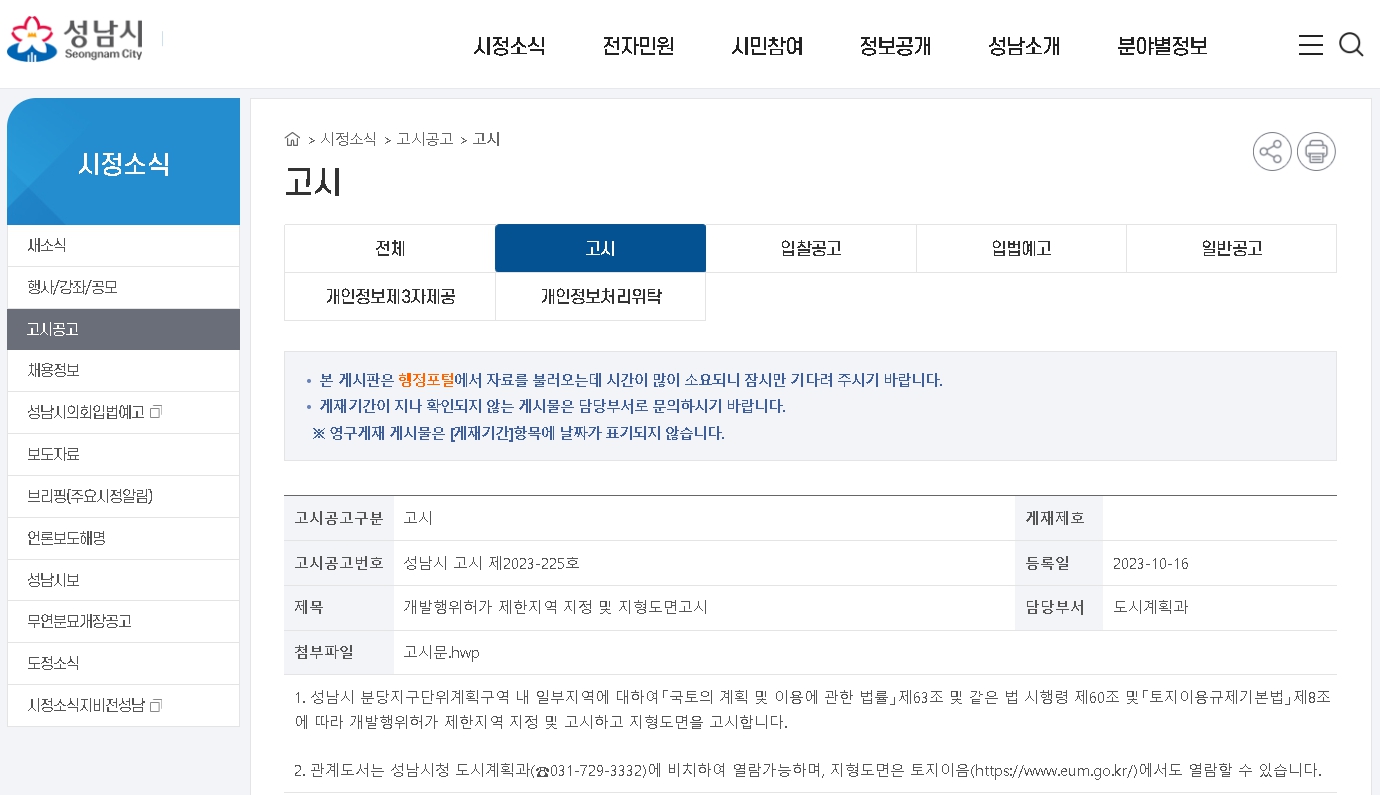Switch to the 개인정보처리위탁 tab

pos(601,297)
